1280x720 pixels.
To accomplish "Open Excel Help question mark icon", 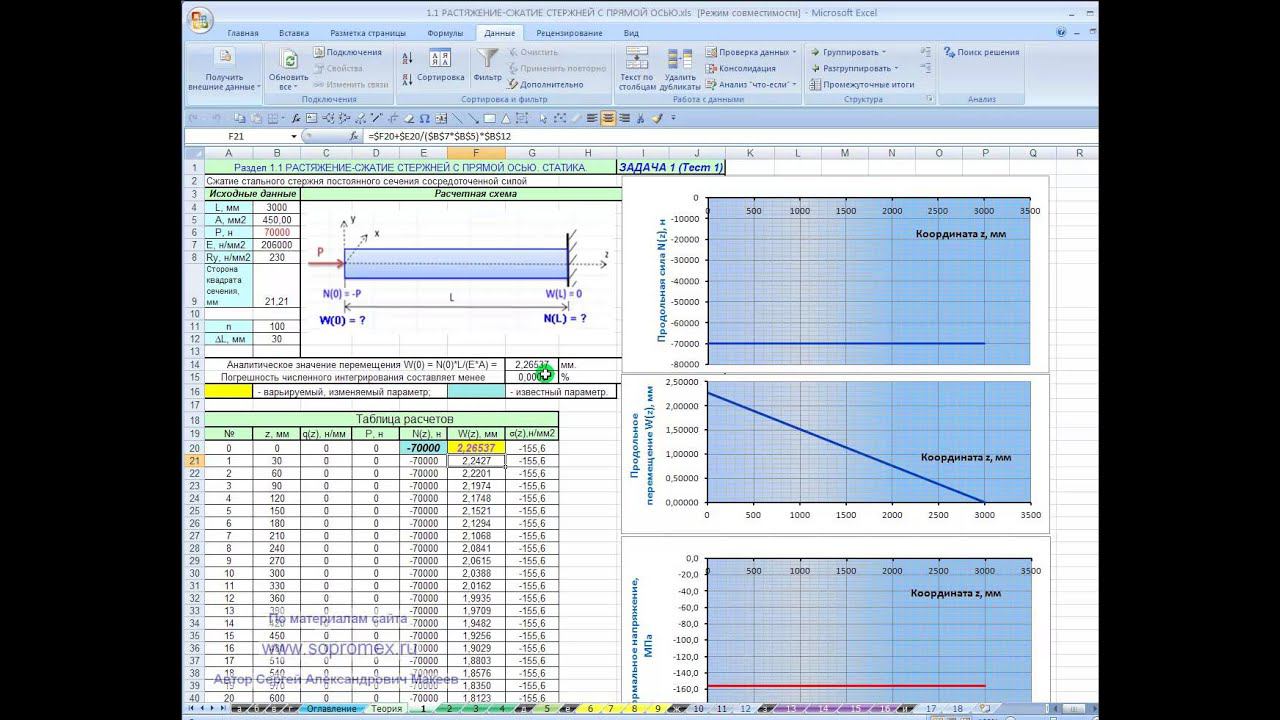I will 1061,32.
